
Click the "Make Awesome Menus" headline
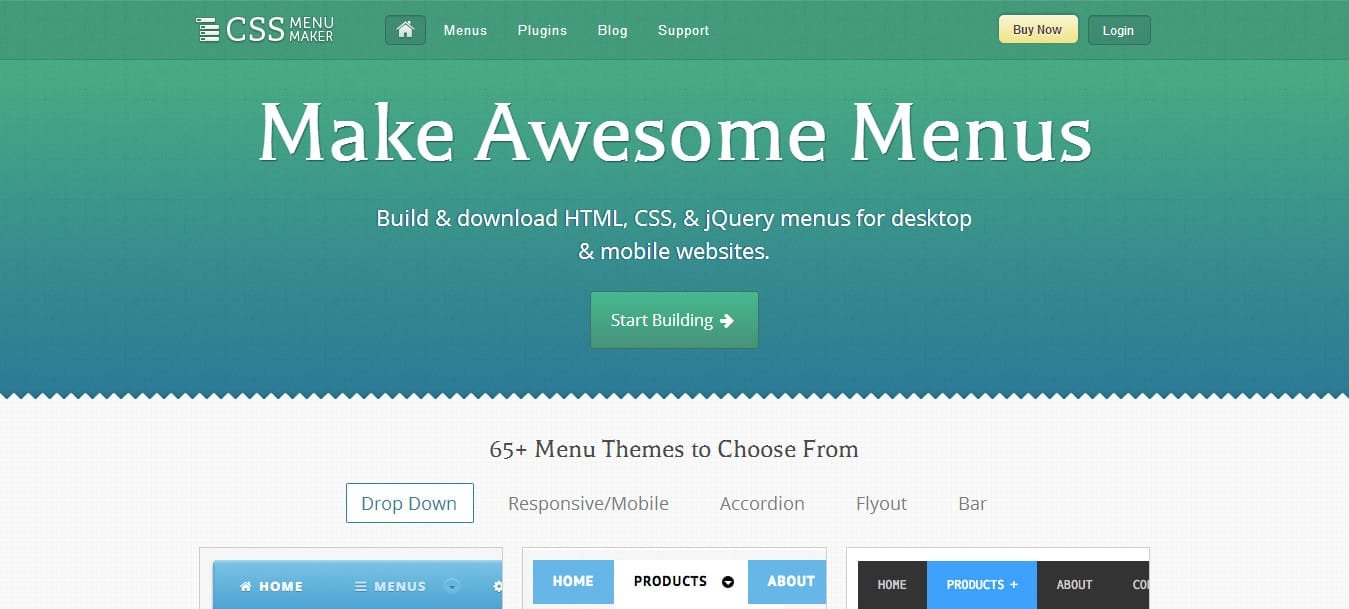[x=675, y=132]
